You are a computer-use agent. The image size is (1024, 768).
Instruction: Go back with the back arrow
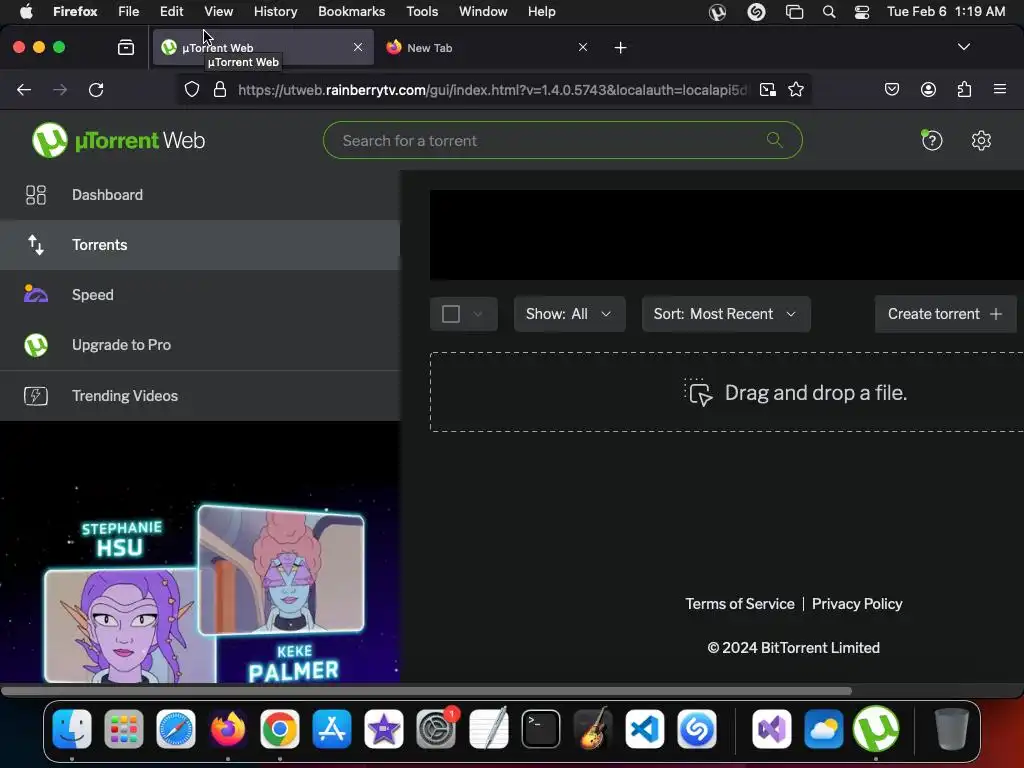[x=24, y=89]
